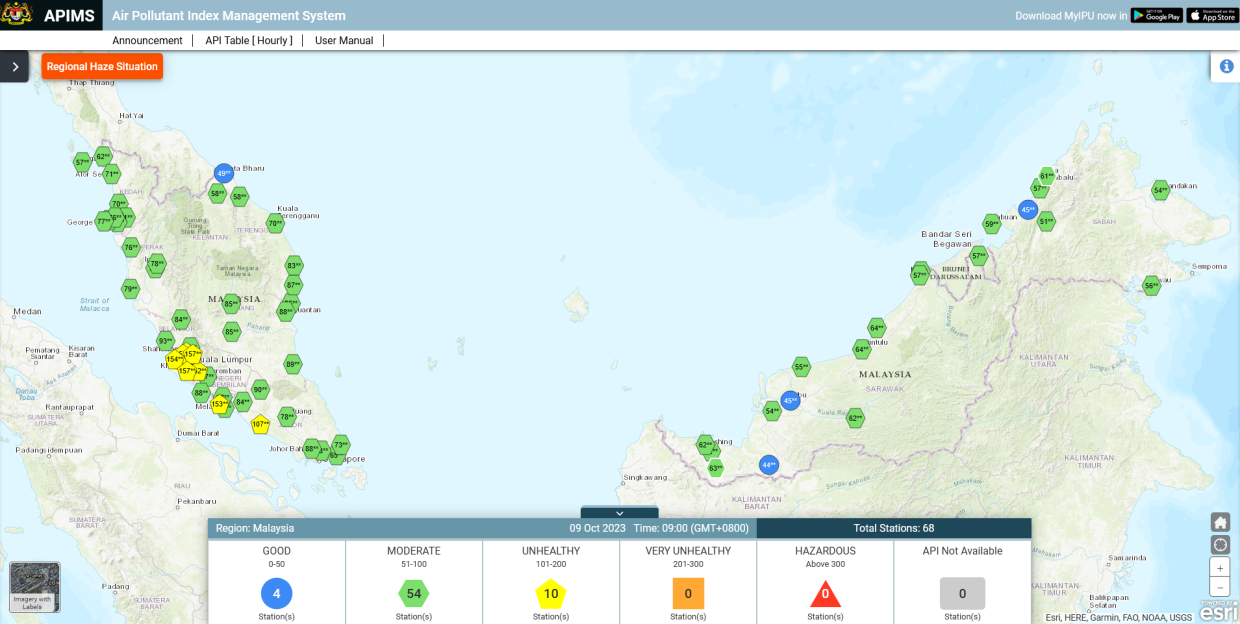Select green 62 station north of Alor Setar
Screen dimensions: 1240x624
click(x=103, y=157)
